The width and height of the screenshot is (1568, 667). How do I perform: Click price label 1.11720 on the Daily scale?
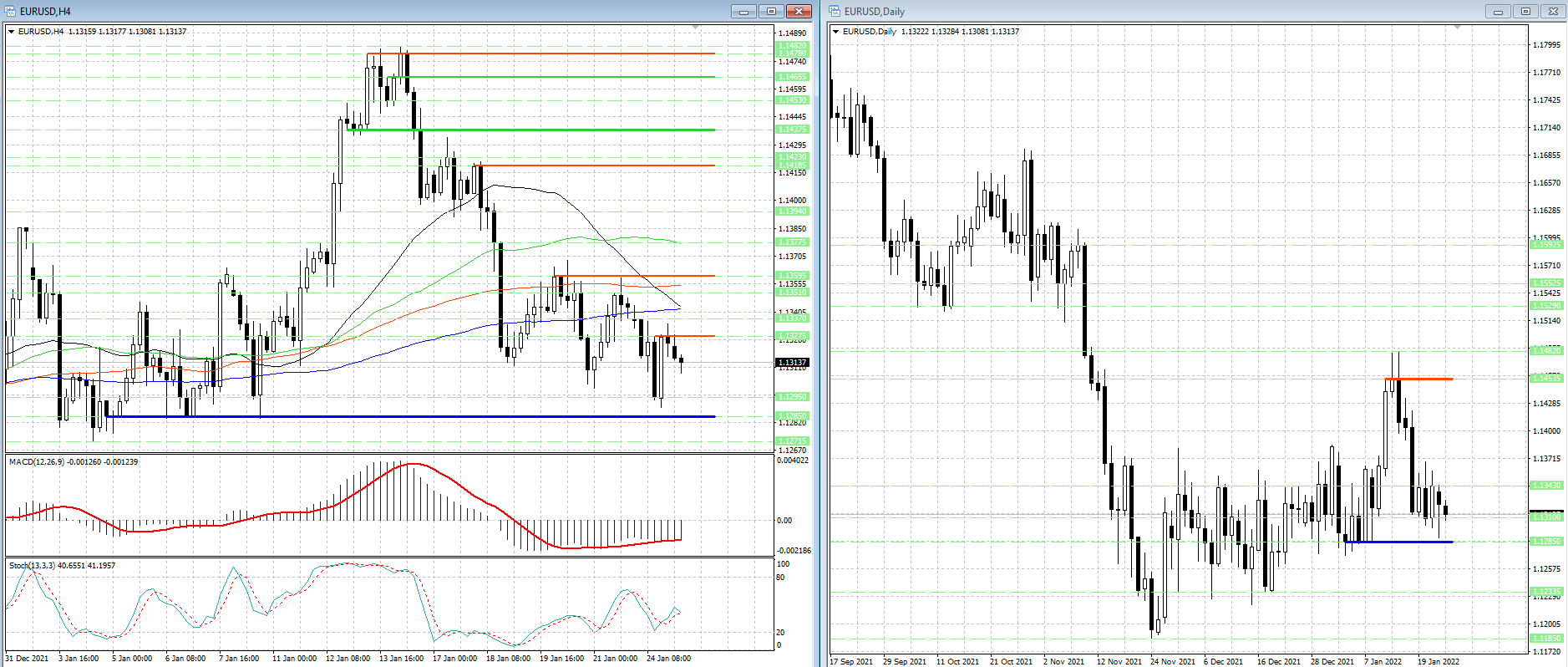click(1546, 651)
